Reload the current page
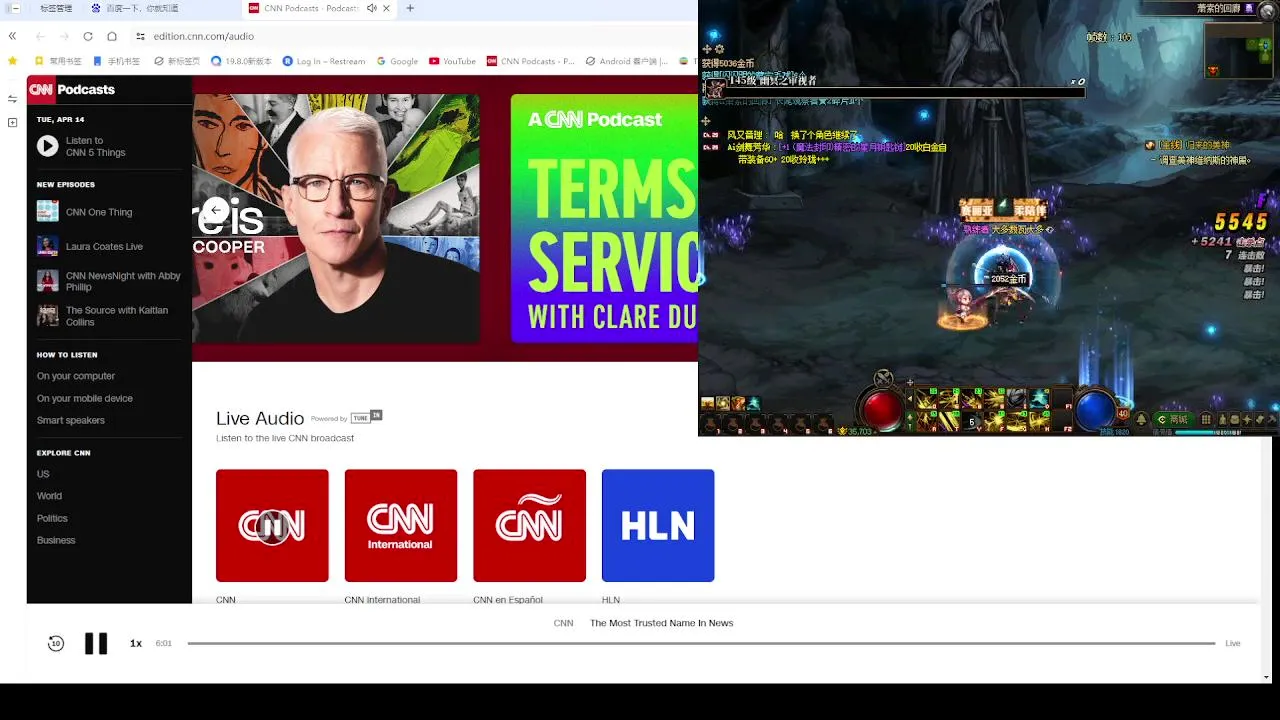Screen dimensions: 1280x720 tap(88, 36)
